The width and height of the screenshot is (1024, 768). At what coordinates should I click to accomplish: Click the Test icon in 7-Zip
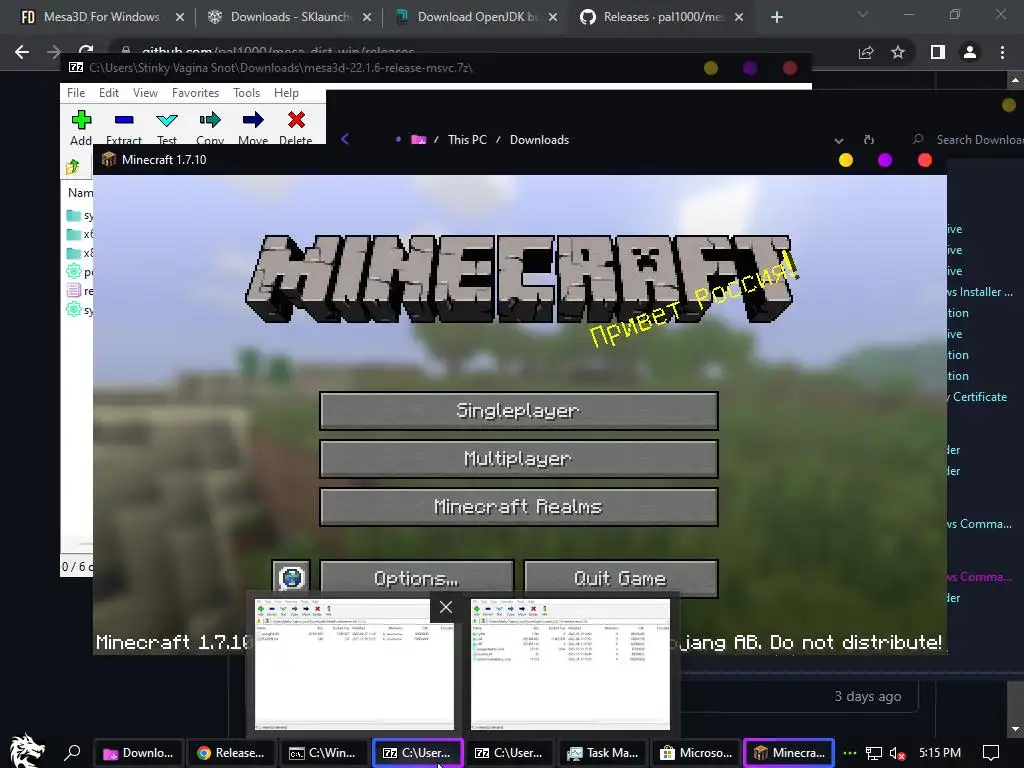tap(167, 120)
